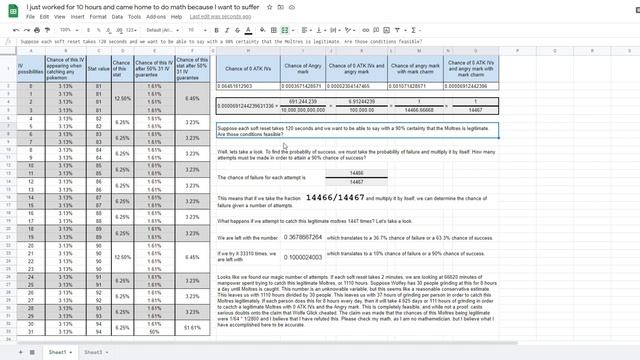Increase decimal places button

pyautogui.click(x=119, y=30)
